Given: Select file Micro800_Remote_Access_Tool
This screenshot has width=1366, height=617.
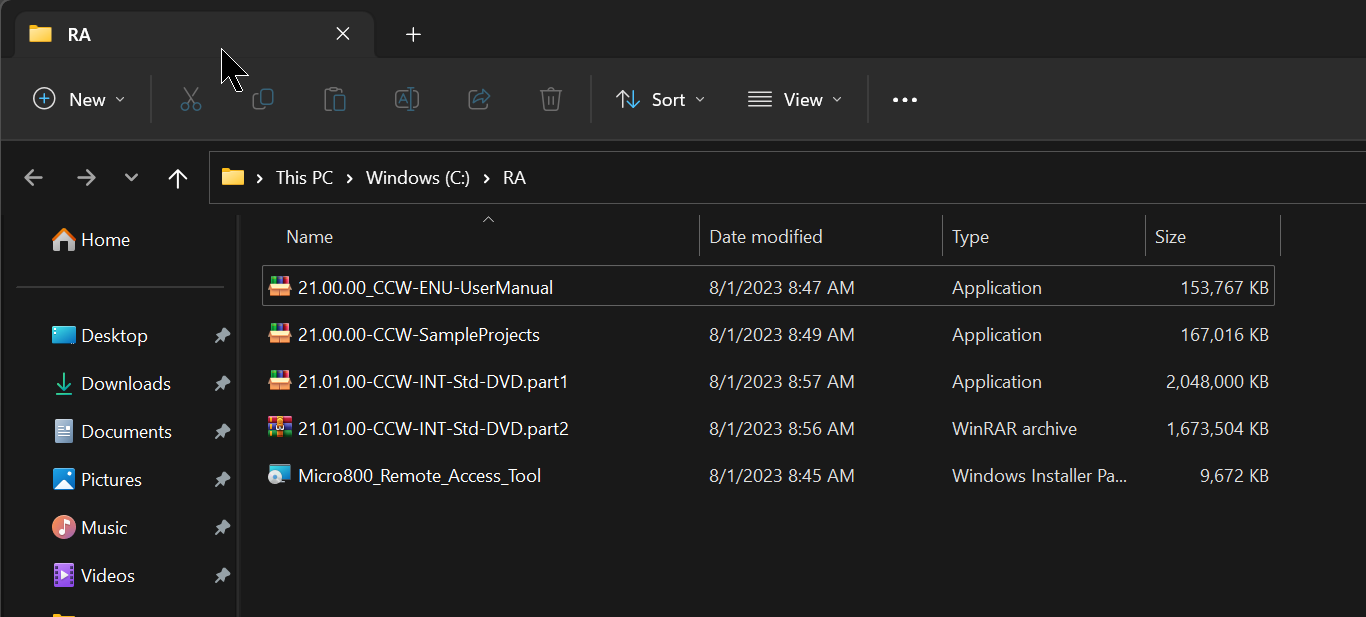Looking at the screenshot, I should (x=768, y=475).
